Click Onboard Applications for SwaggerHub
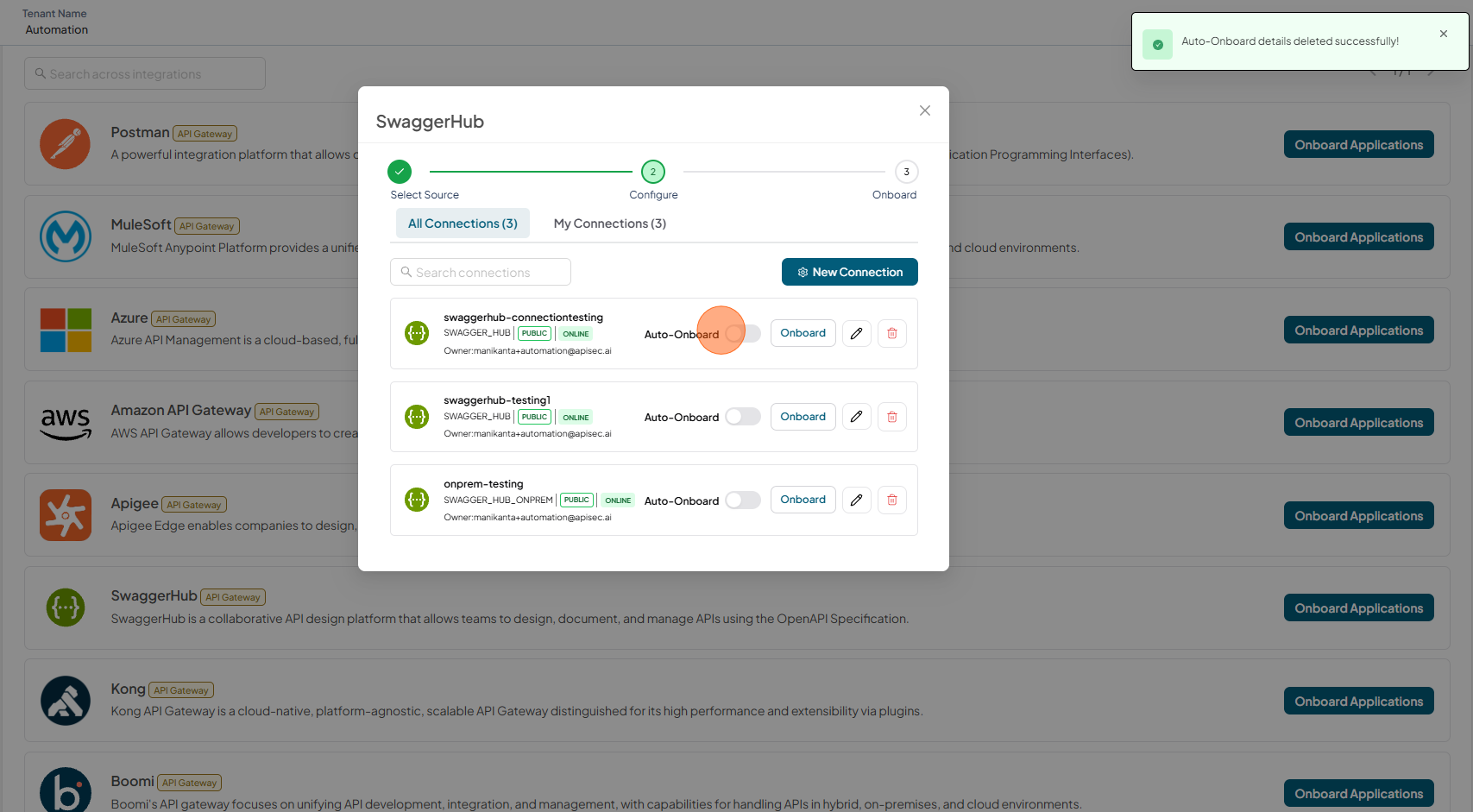This screenshot has height=812, width=1473. [1359, 607]
